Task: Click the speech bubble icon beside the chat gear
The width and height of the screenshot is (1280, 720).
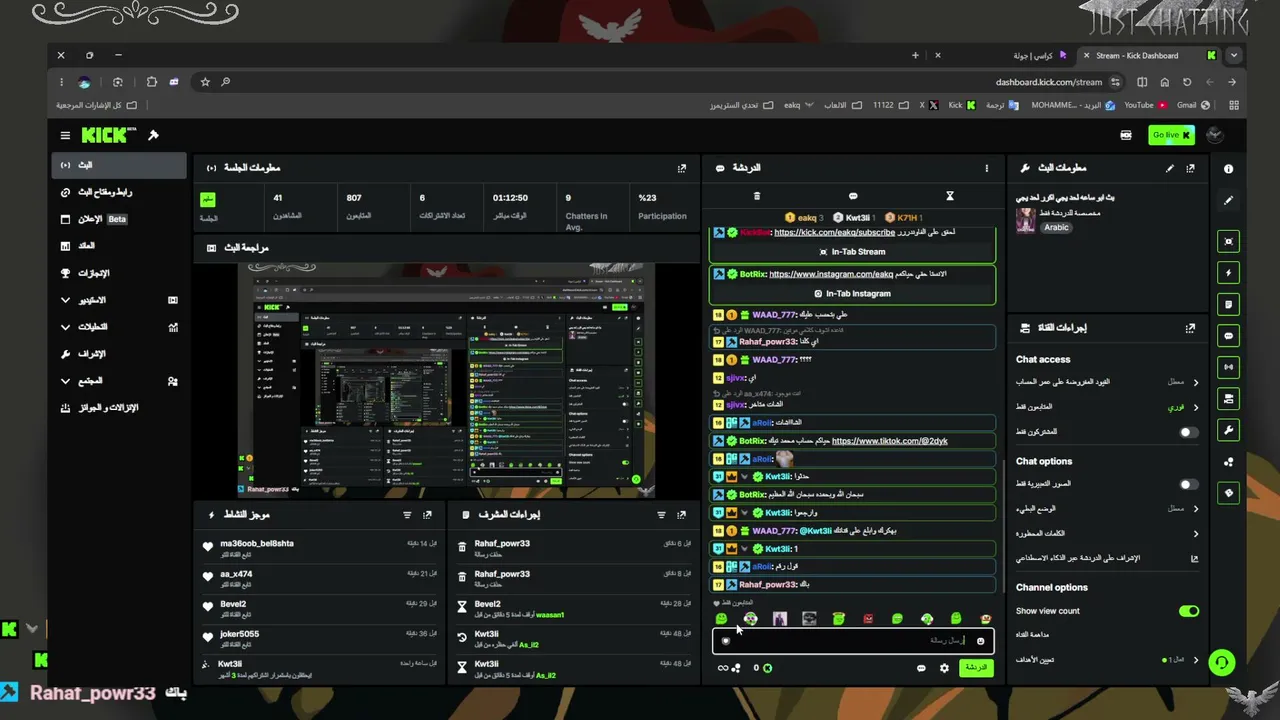Action: [921, 668]
